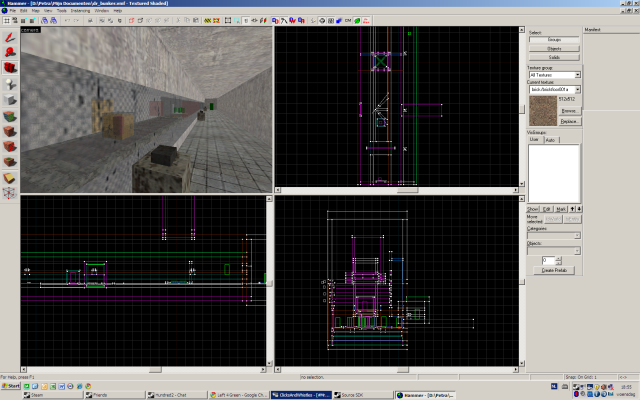Switch to the Auto VisGroups tab

[549, 140]
